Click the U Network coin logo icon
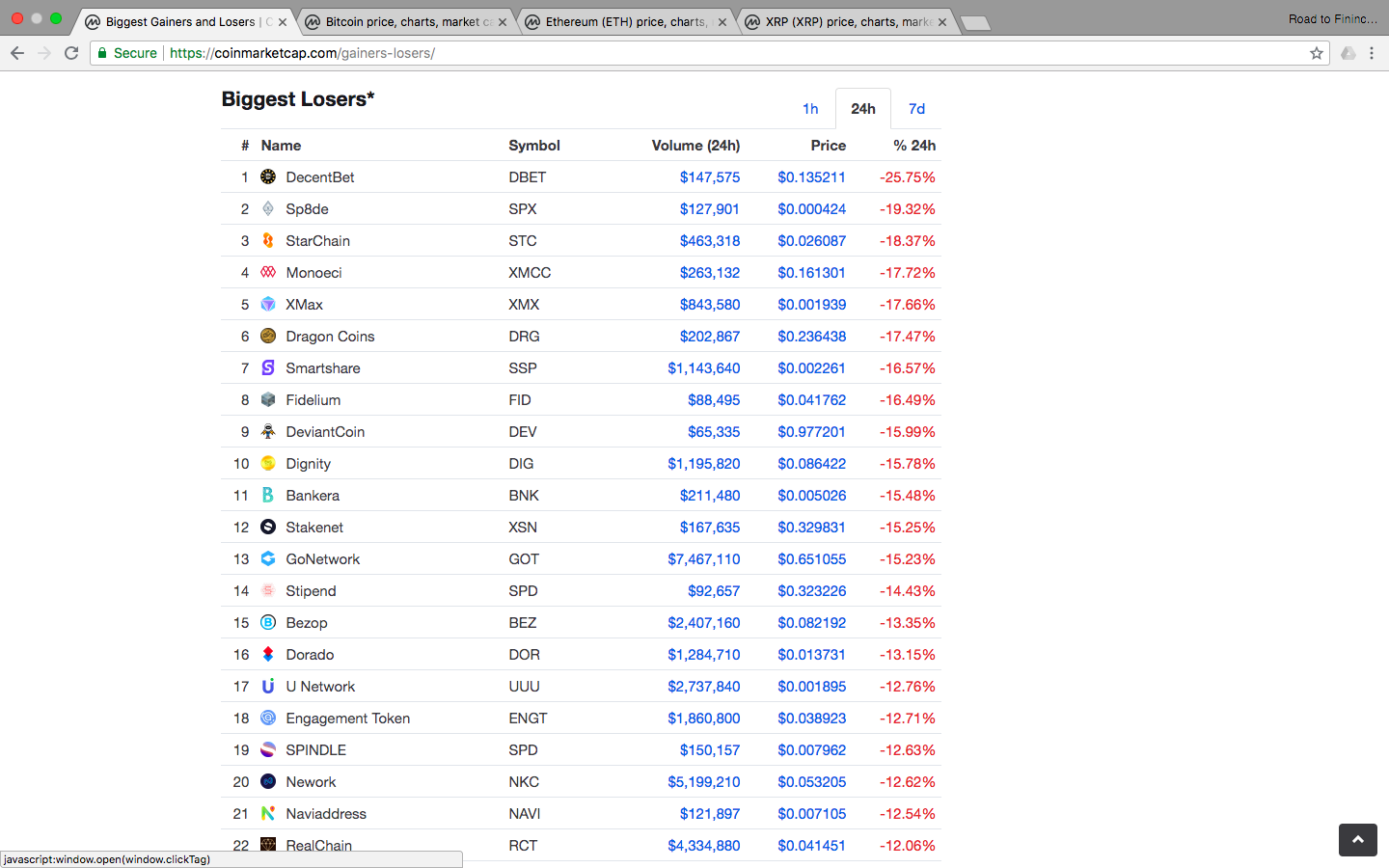The height and width of the screenshot is (868, 1389). click(x=268, y=686)
